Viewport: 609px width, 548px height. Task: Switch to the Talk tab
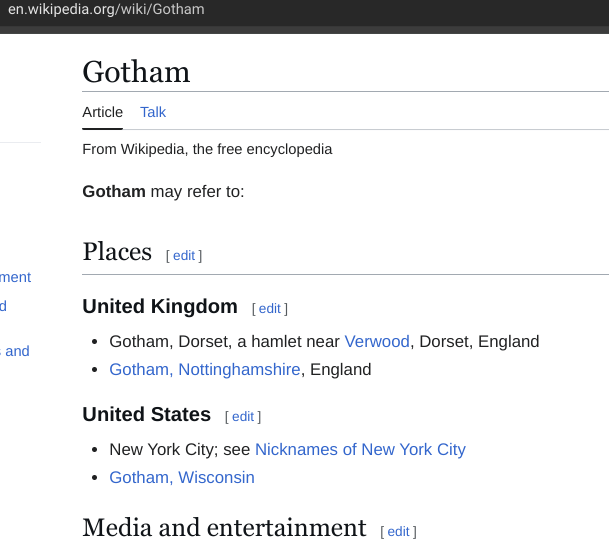(x=153, y=112)
